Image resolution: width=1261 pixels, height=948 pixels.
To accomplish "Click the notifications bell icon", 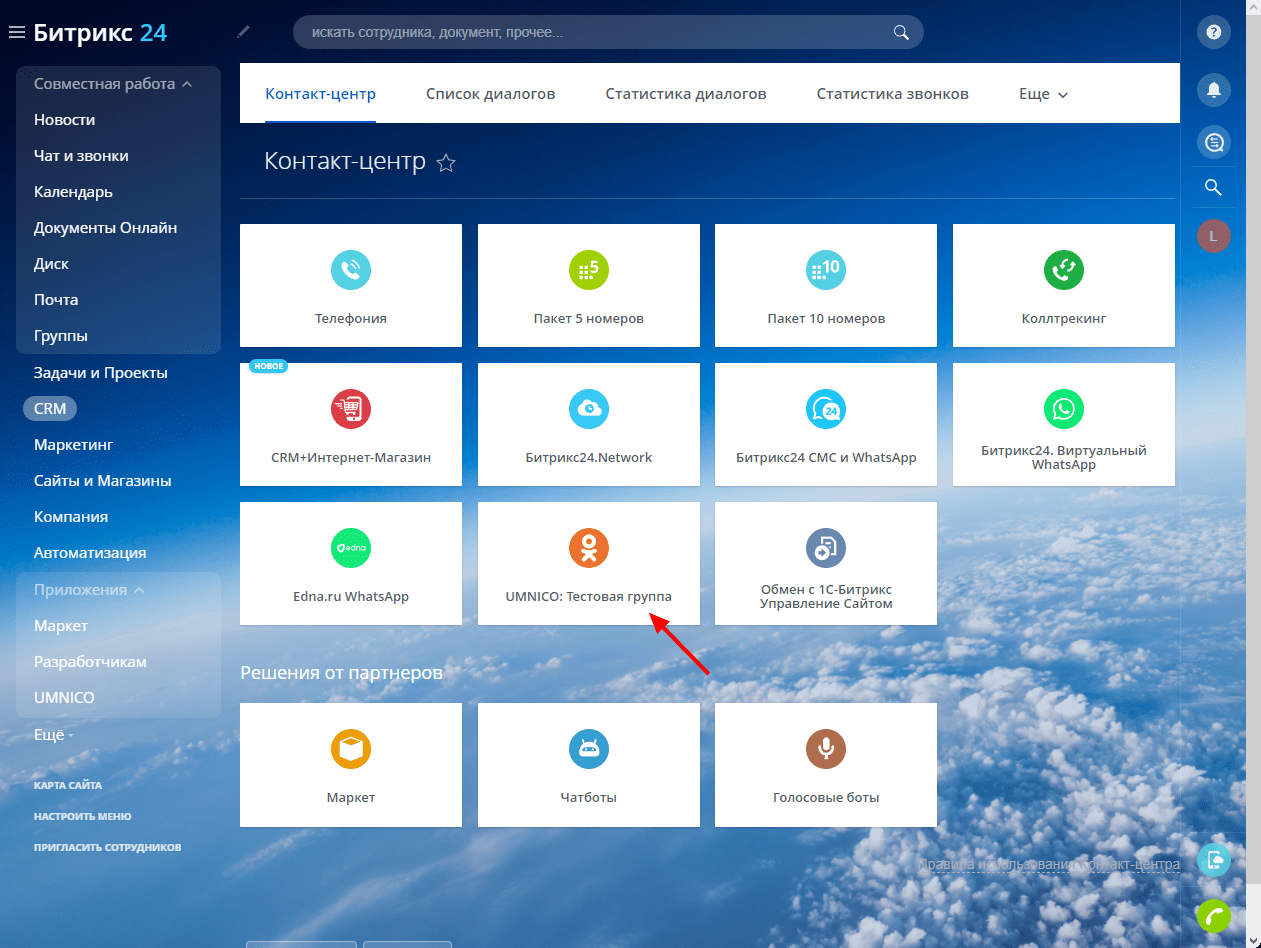I will click(x=1214, y=90).
